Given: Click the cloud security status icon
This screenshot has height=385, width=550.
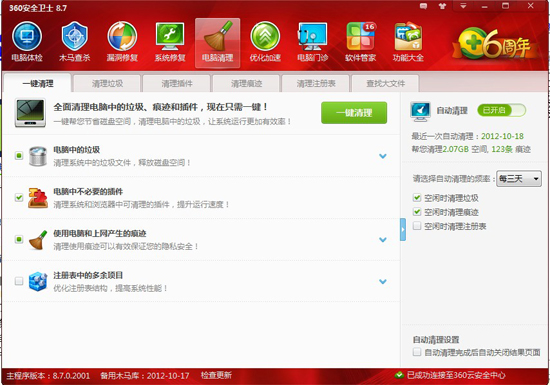Looking at the screenshot, I should (x=399, y=375).
